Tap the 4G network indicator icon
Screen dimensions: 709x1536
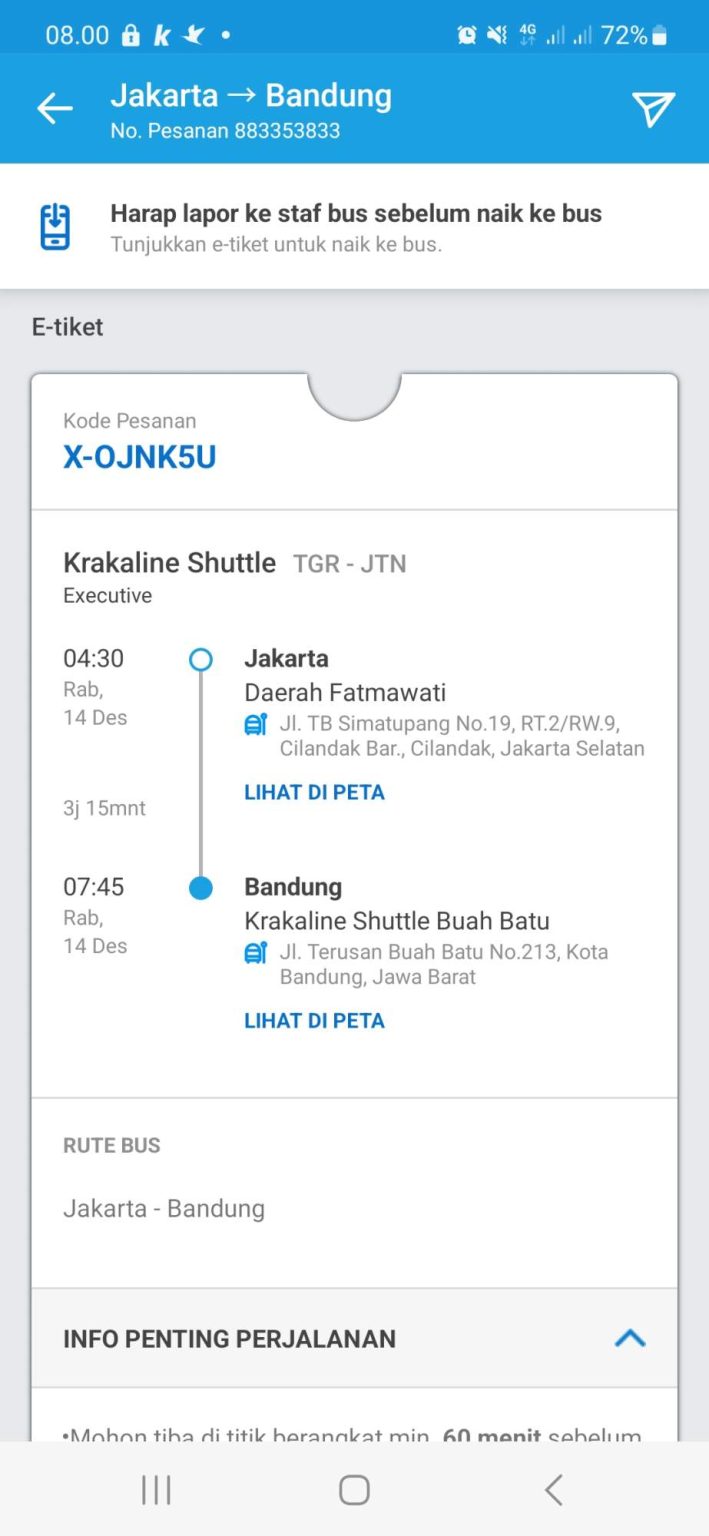[527, 33]
